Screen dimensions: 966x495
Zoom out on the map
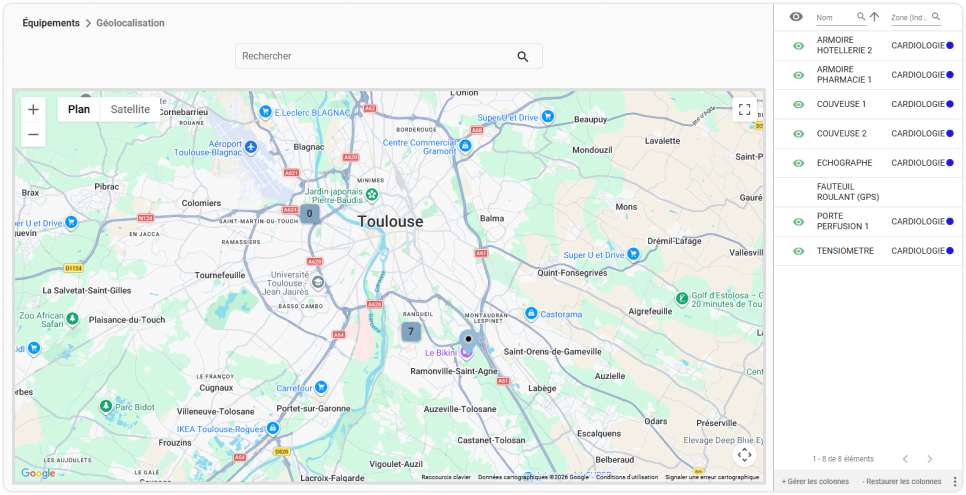tap(33, 134)
